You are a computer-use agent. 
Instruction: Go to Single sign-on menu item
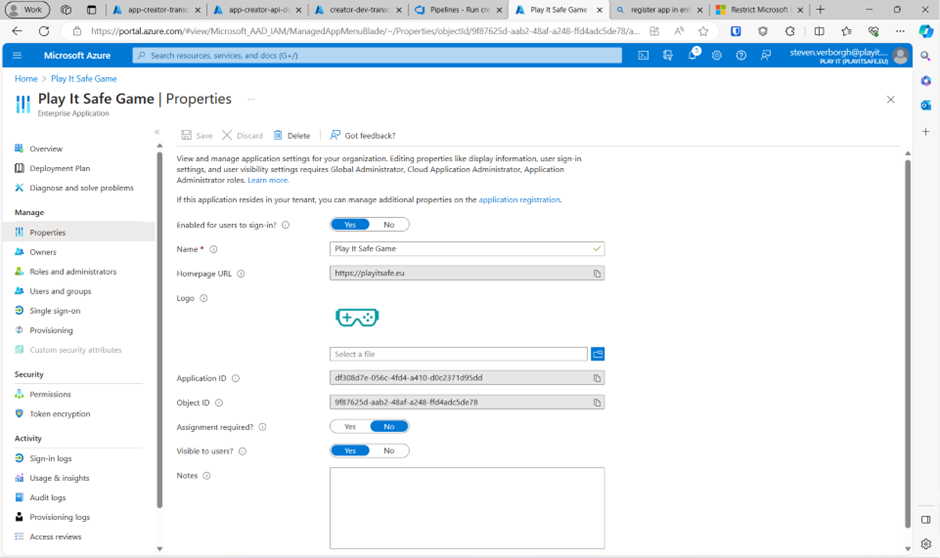pos(55,311)
